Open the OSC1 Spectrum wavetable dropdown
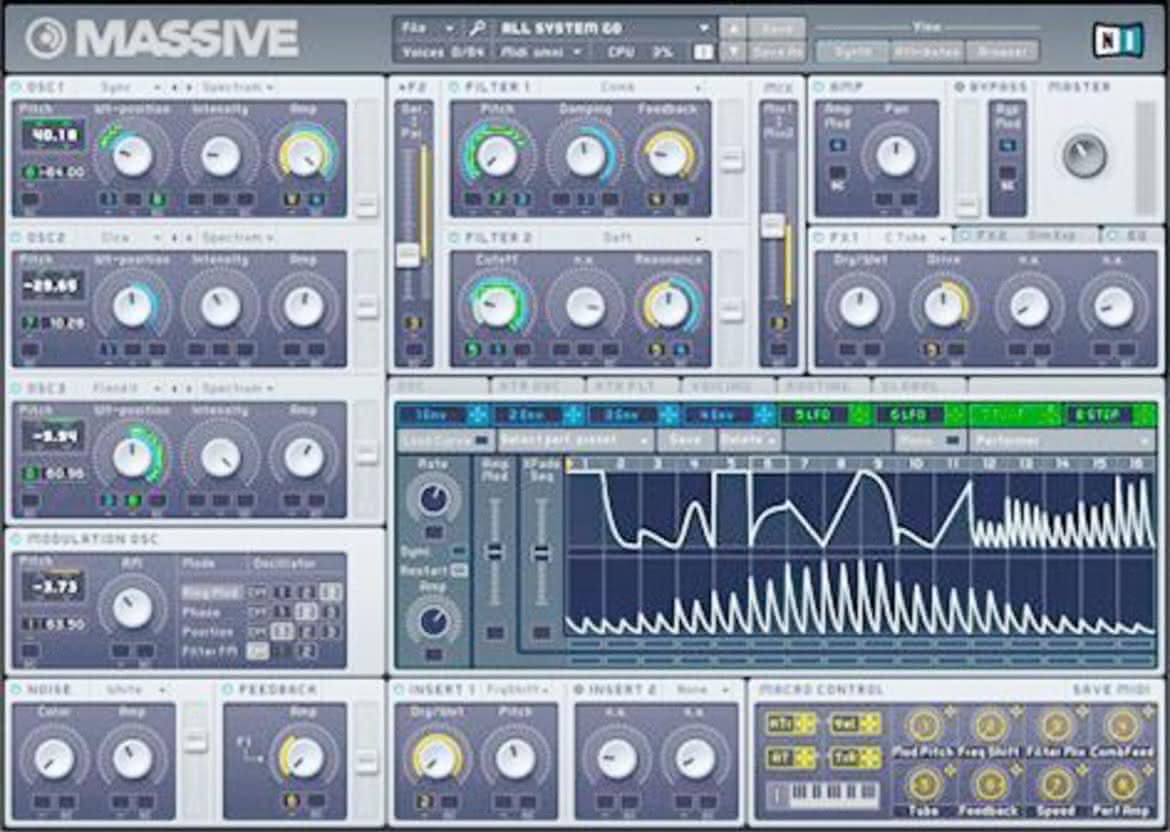Image resolution: width=1170 pixels, height=832 pixels. (x=237, y=87)
